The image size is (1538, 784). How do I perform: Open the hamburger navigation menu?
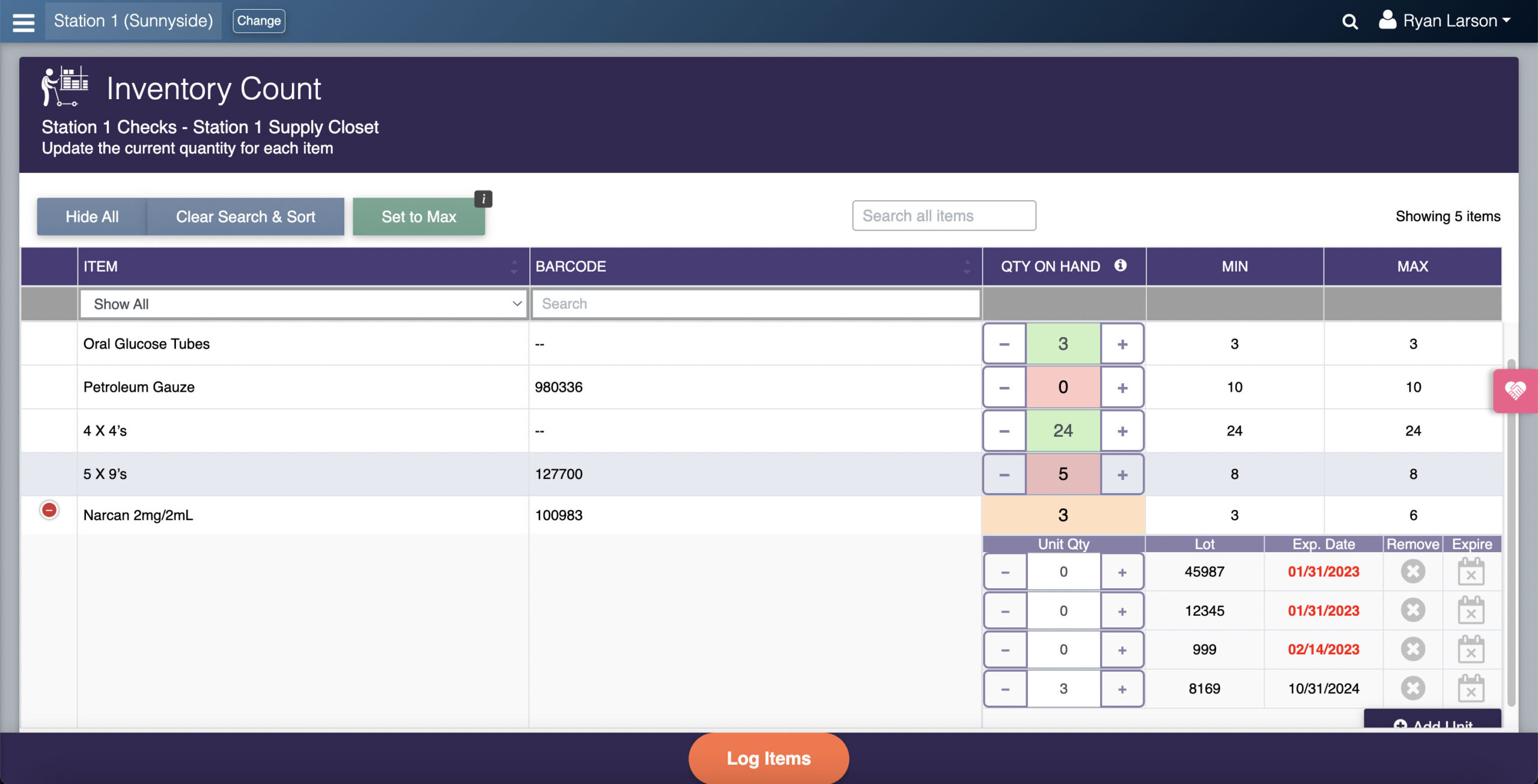pyautogui.click(x=23, y=22)
